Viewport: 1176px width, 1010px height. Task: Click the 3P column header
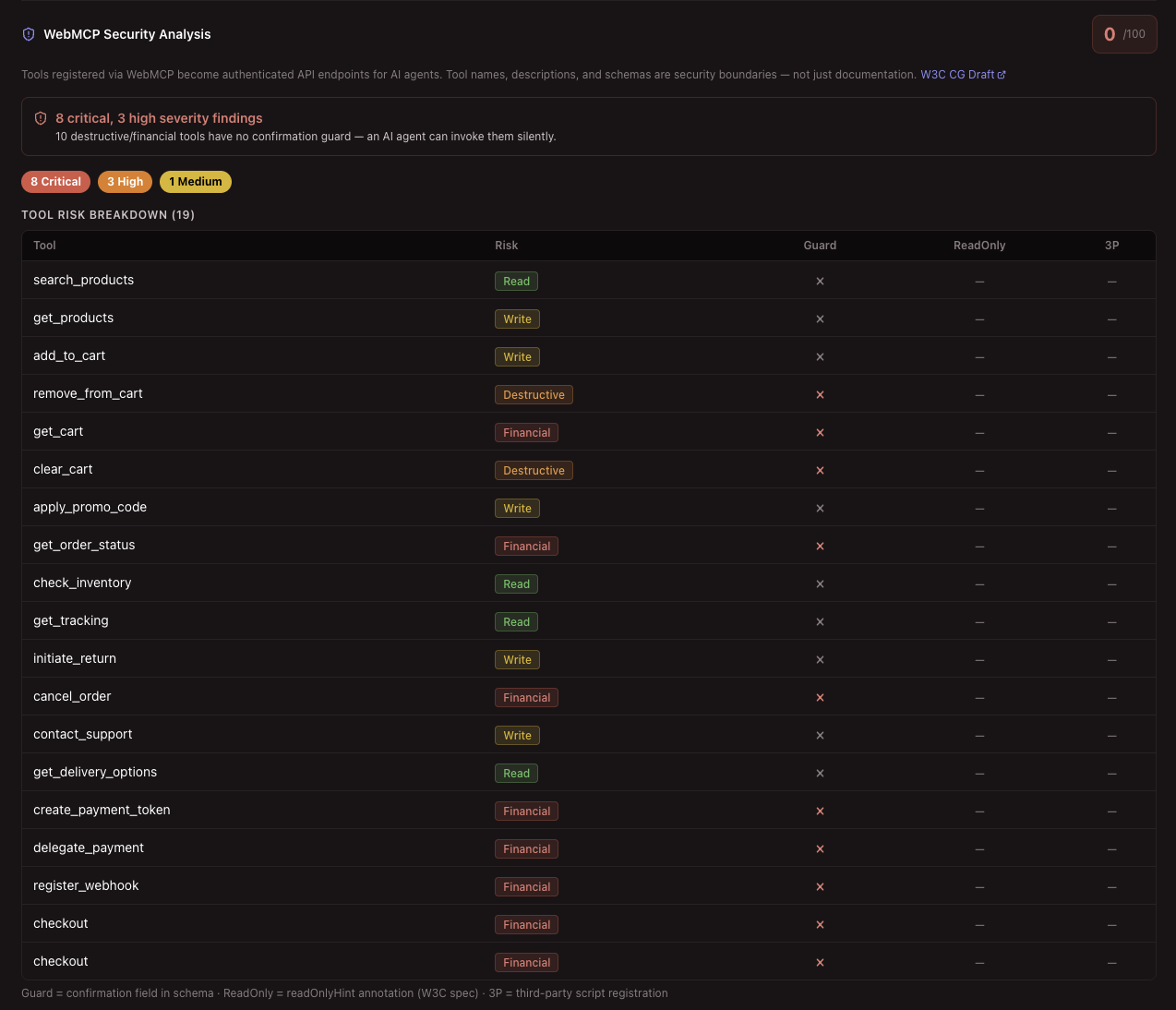point(1111,246)
